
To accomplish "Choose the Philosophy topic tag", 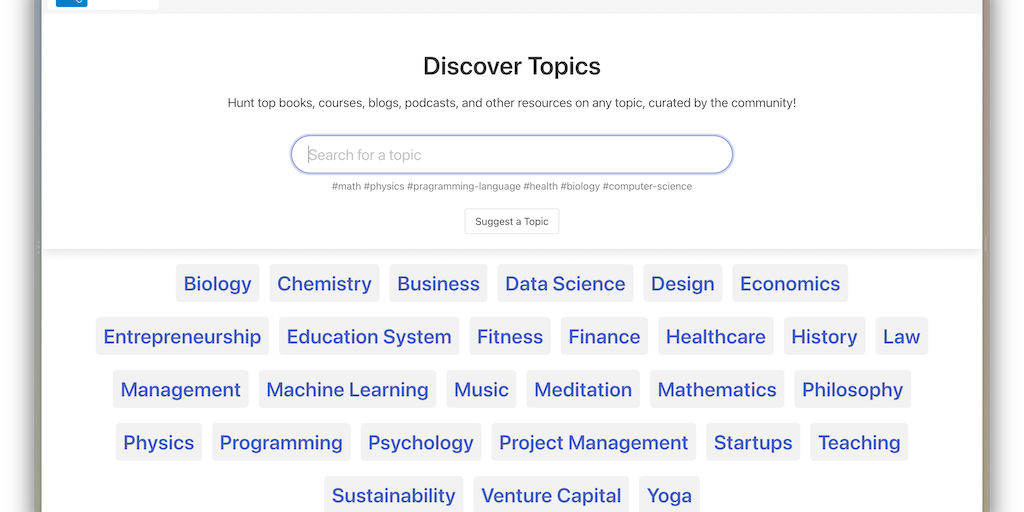I will (852, 390).
